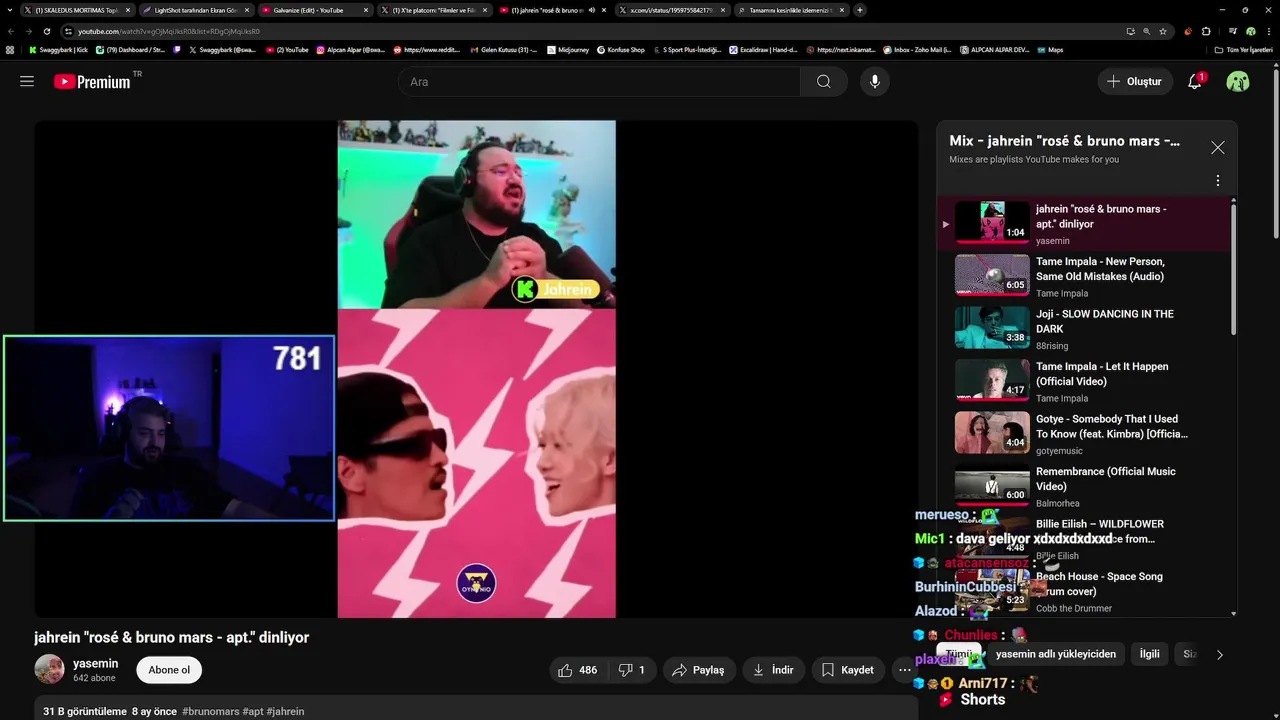Open the yasemin channel avatar

coord(49,670)
